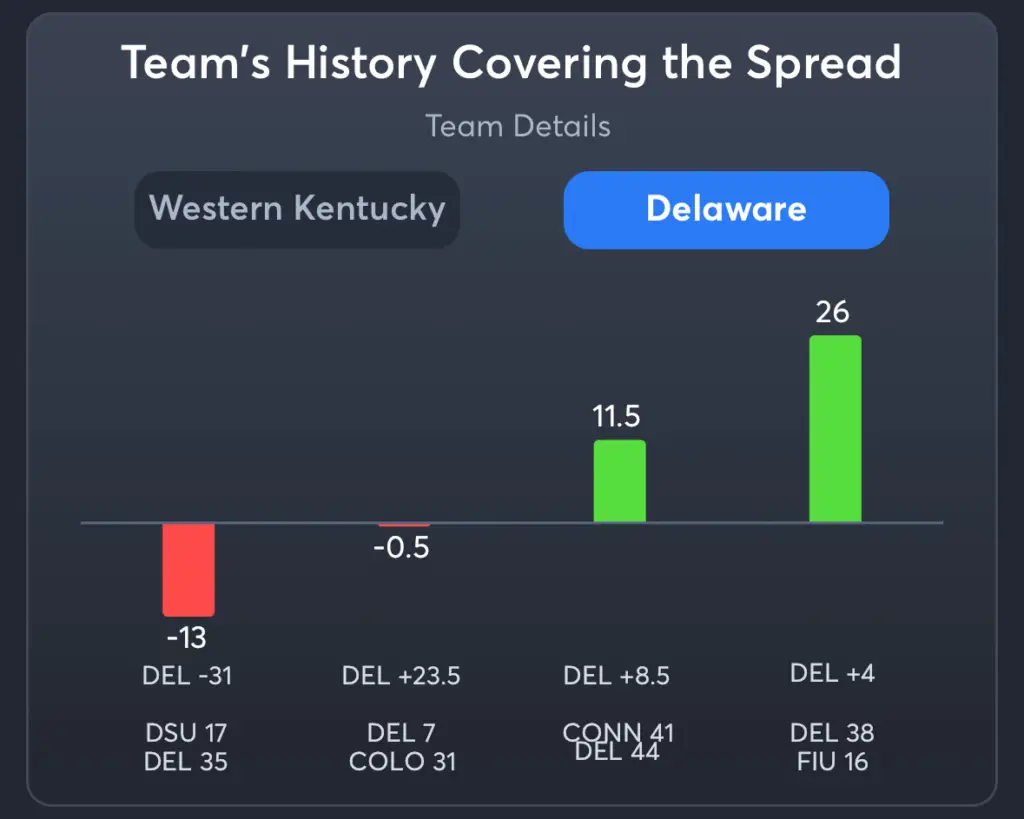Open the DSU 17 game score
The image size is (1024, 819).
186,734
